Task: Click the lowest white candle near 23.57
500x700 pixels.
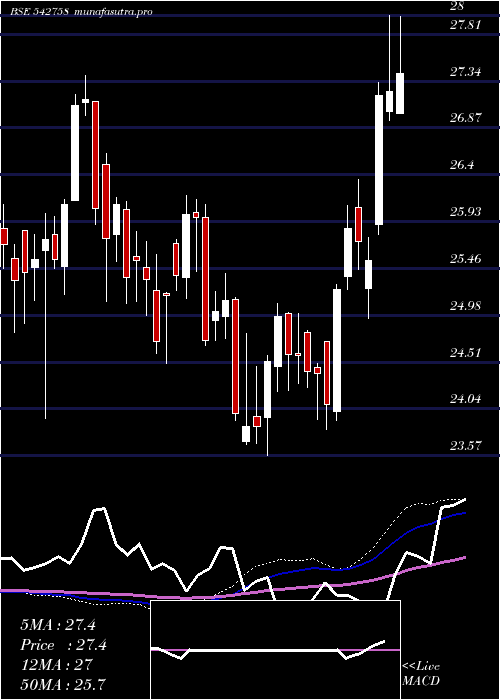Action: click(x=246, y=434)
